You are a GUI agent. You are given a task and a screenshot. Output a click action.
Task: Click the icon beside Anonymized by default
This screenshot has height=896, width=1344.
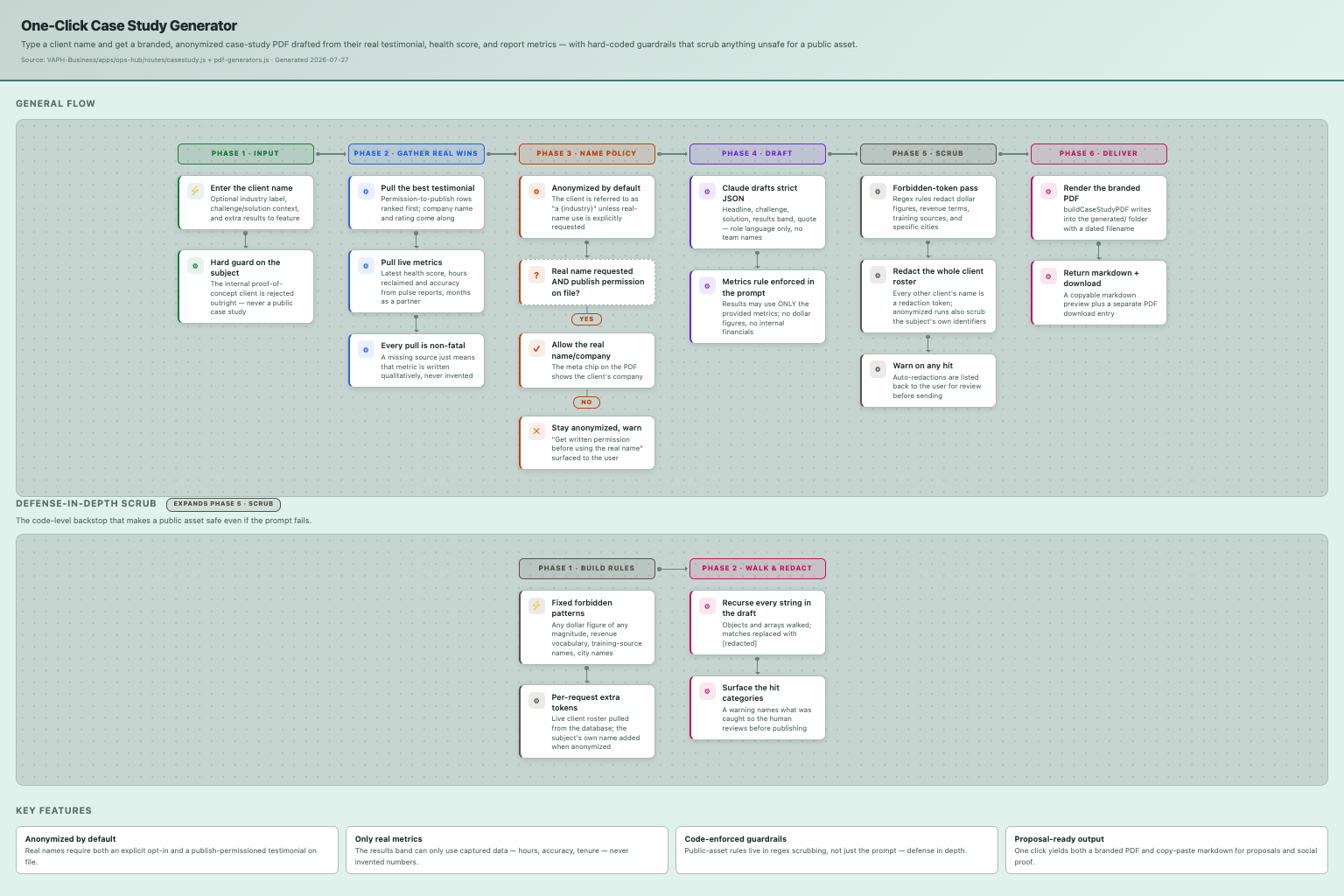click(536, 191)
